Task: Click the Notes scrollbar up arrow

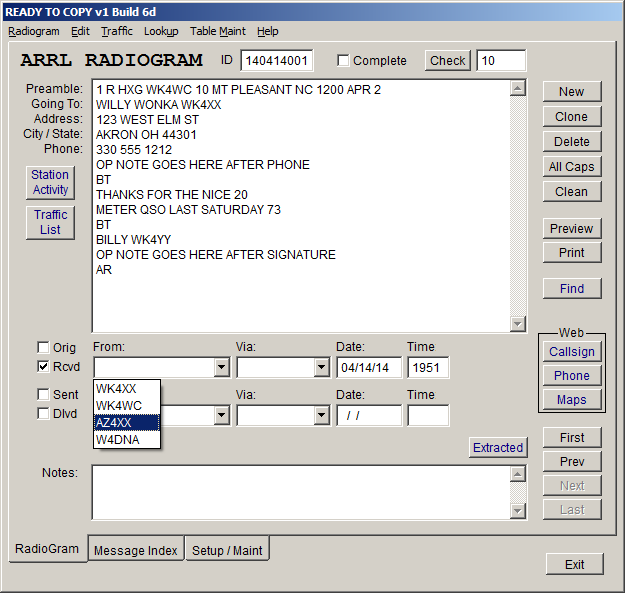Action: point(518,474)
